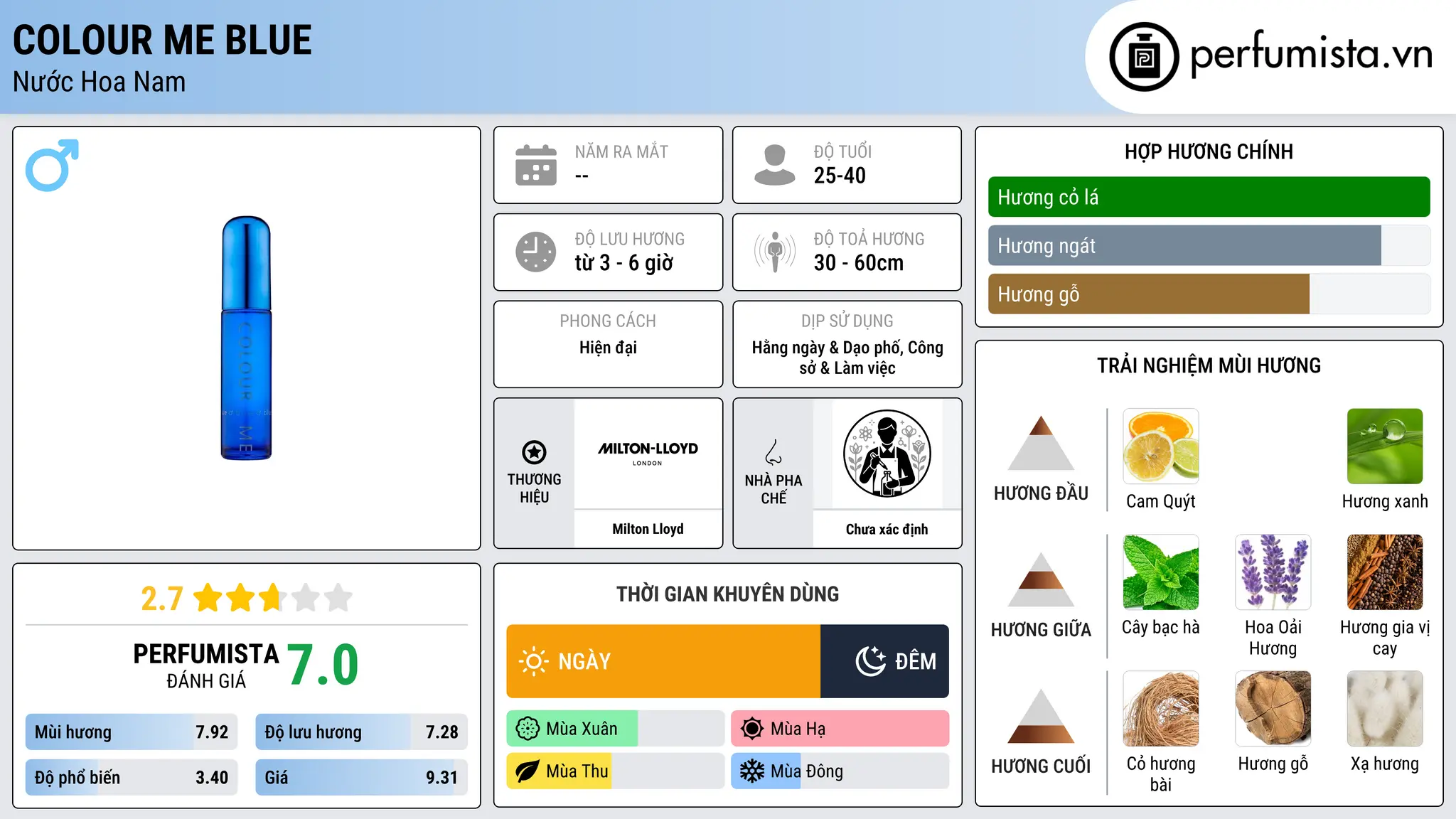Click the PERFUMISTA ĐÁNH GIÁ label
This screenshot has width=1456, height=819.
206,665
